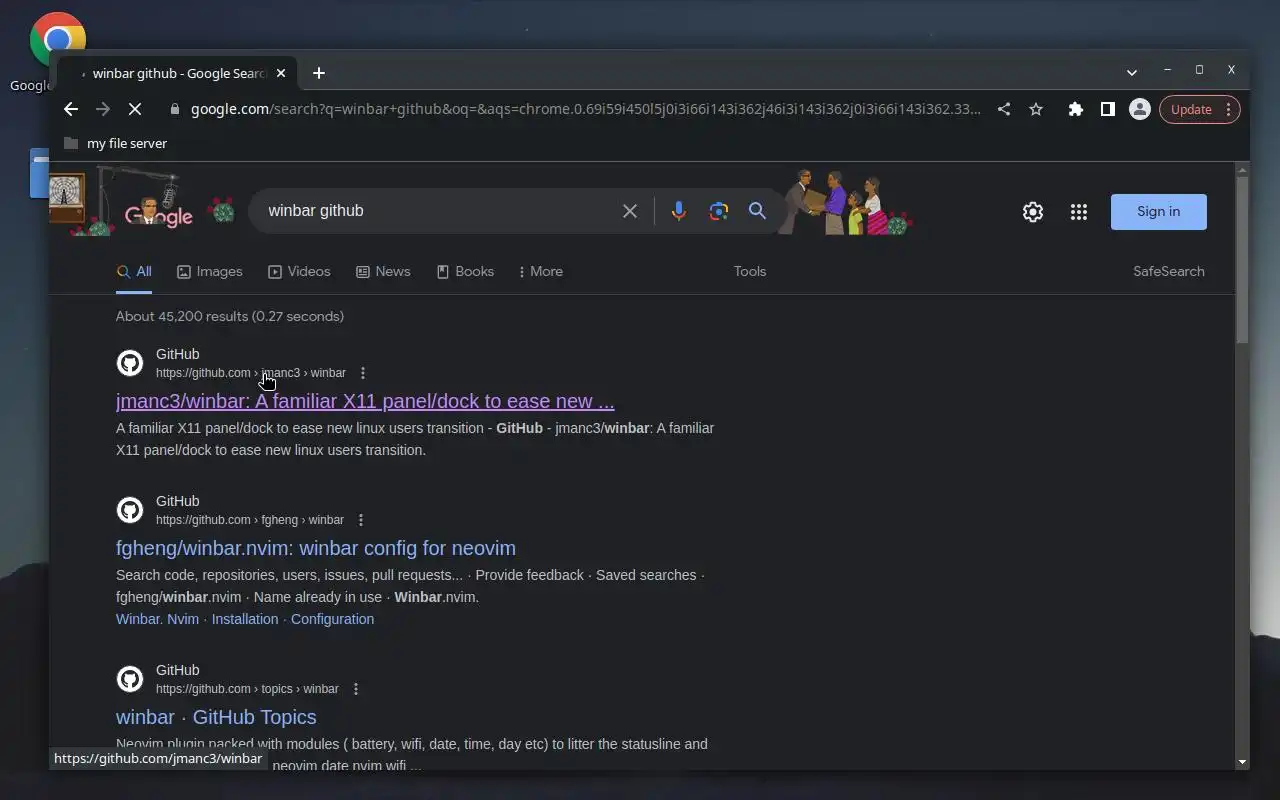Screen dimensions: 1280x800
Task: Toggle the Chrome side panel icon
Action: coord(1107,109)
